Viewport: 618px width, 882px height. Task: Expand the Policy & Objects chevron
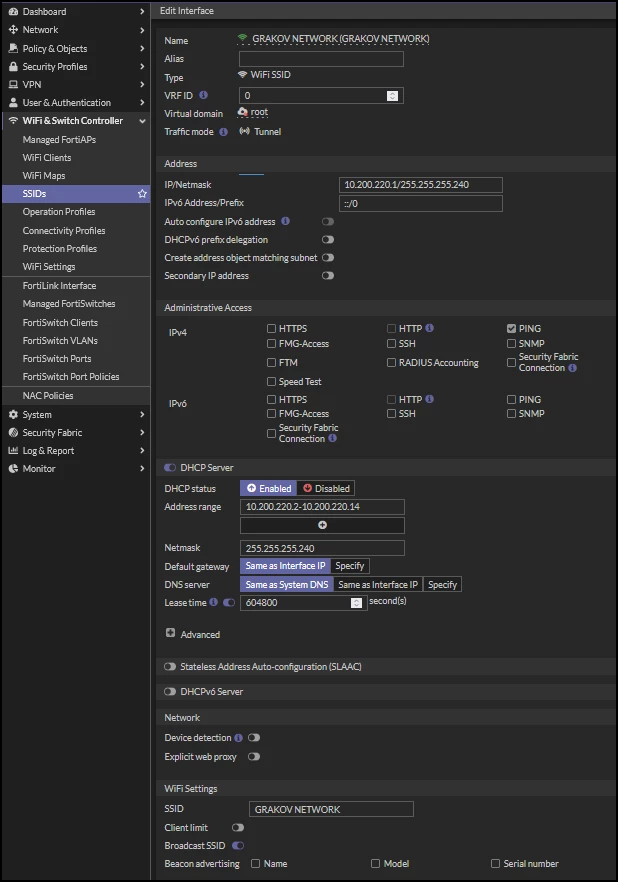[142, 48]
